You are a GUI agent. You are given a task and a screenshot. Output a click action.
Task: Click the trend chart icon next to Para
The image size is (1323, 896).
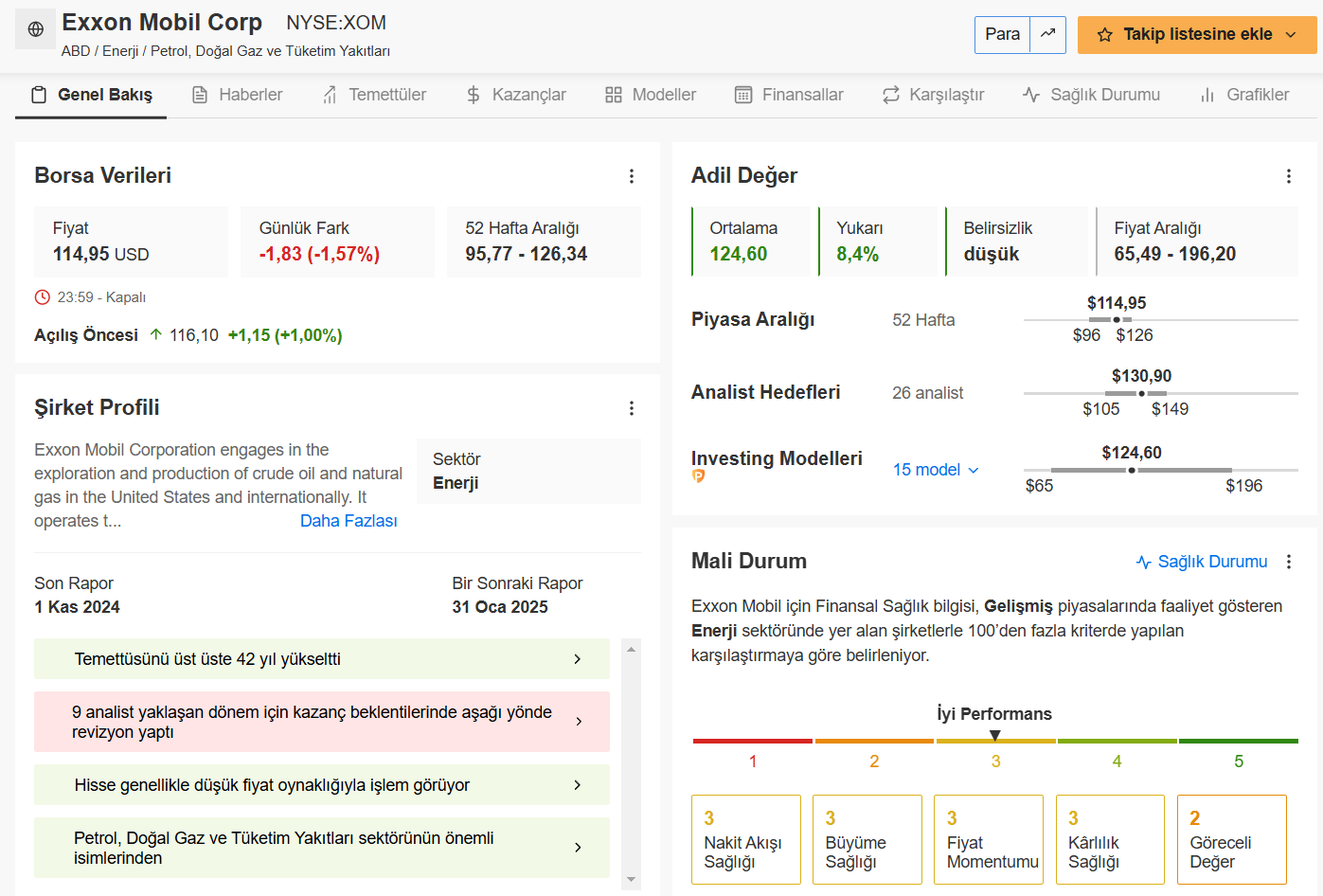(x=1047, y=34)
